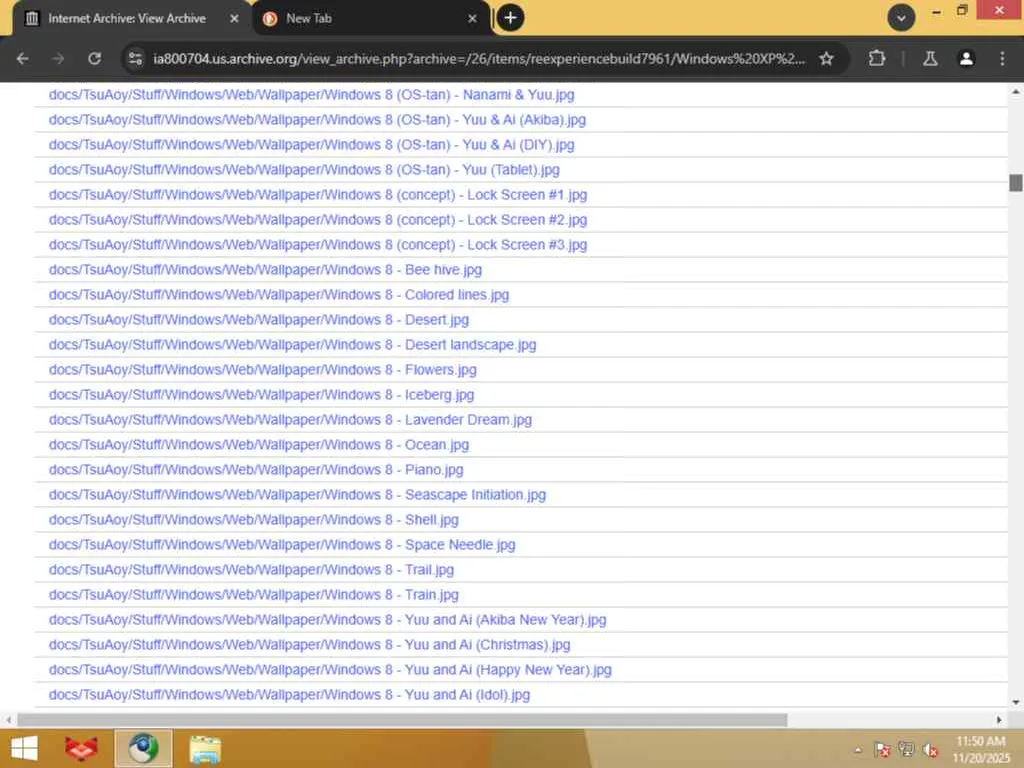Open Windows 8 (OS-tan) - Nanami & Yuu.jpg
Image resolution: width=1024 pixels, height=768 pixels.
[x=312, y=95]
